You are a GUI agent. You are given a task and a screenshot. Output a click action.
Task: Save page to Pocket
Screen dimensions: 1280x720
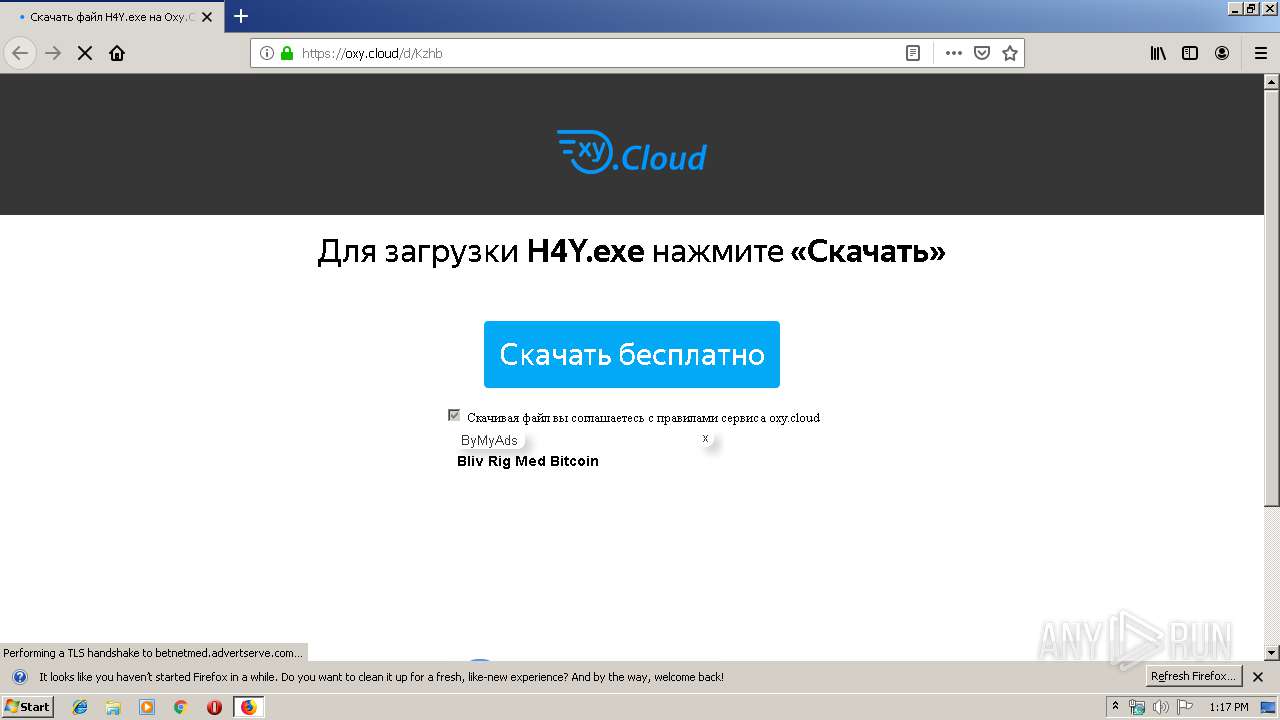click(x=982, y=53)
